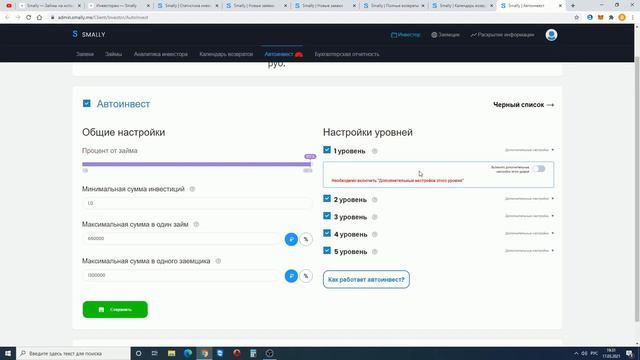Open Календарь возвратов navigation tab
This screenshot has width=640, height=360.
coord(226,54)
